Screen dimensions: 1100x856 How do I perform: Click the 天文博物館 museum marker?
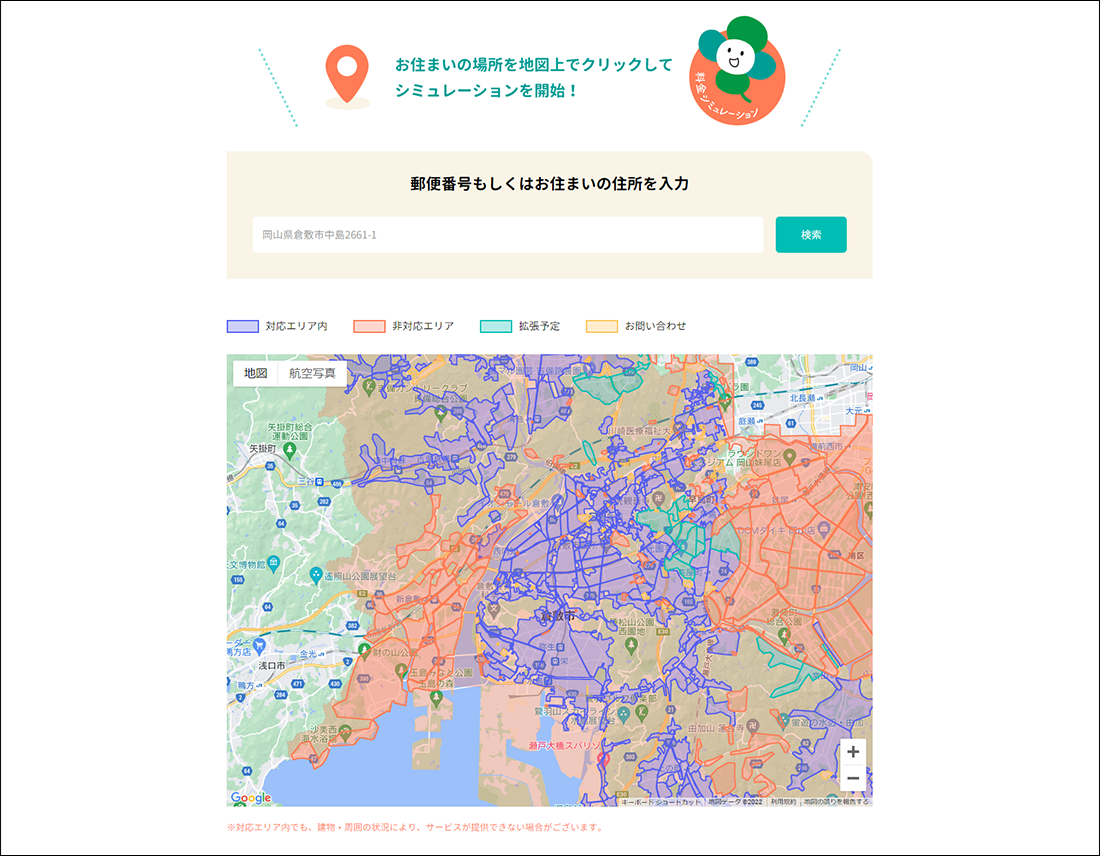point(274,562)
